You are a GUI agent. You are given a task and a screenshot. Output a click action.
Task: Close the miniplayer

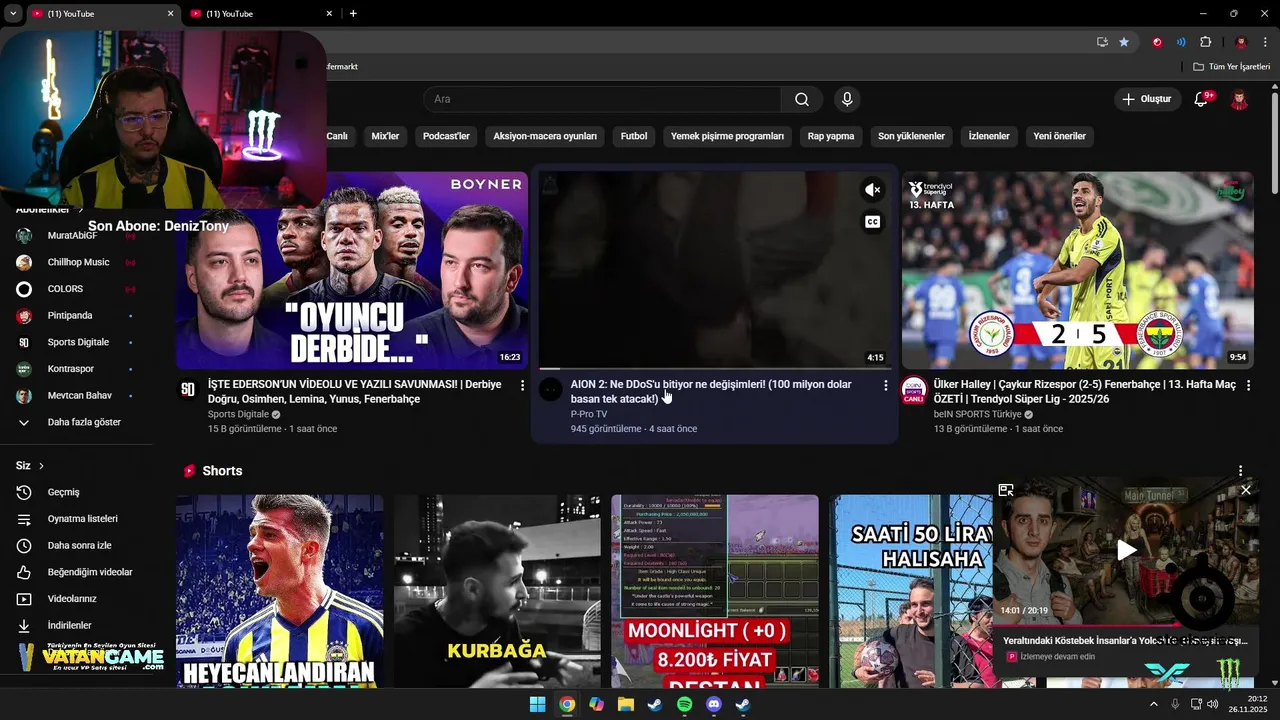pyautogui.click(x=1246, y=490)
